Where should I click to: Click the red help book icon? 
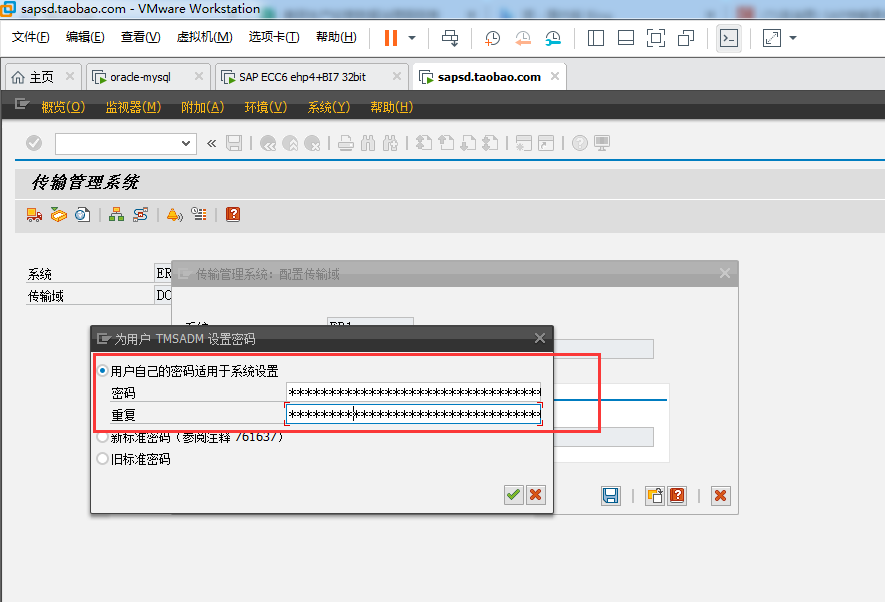[x=232, y=215]
